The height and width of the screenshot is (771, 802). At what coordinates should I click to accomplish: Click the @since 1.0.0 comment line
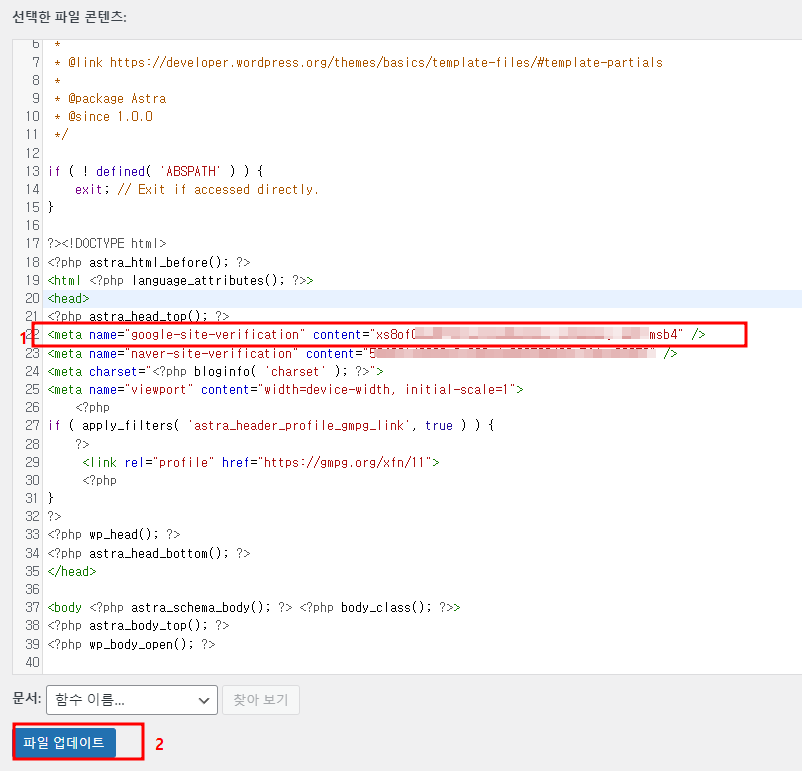click(x=103, y=117)
